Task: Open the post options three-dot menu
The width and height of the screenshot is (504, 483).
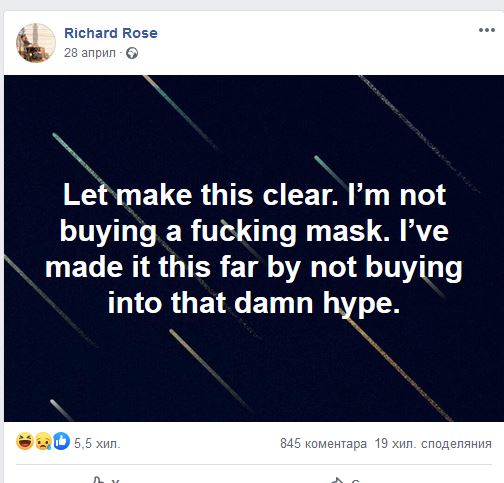Action: tap(486, 30)
